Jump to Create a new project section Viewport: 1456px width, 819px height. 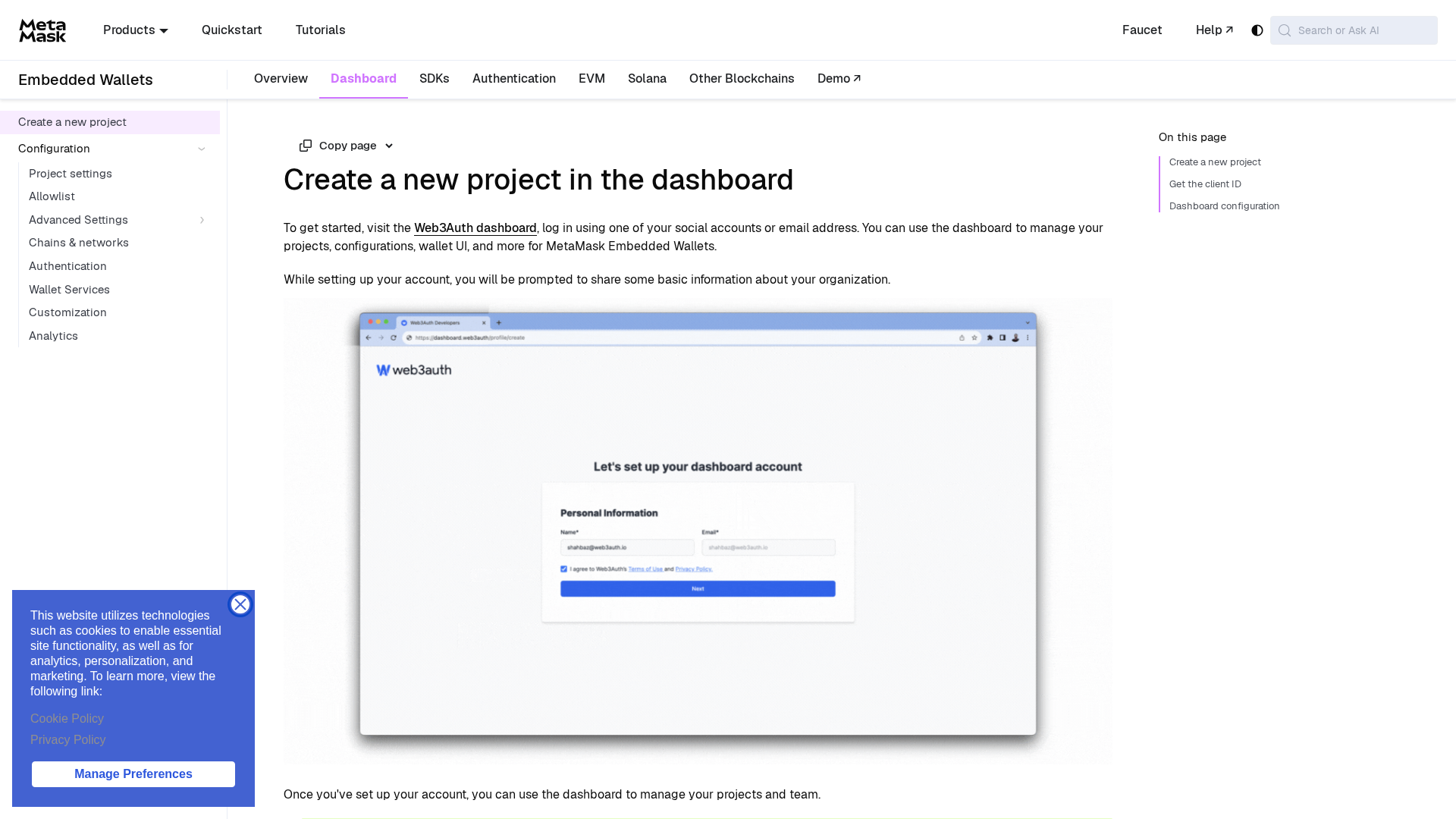1215,162
